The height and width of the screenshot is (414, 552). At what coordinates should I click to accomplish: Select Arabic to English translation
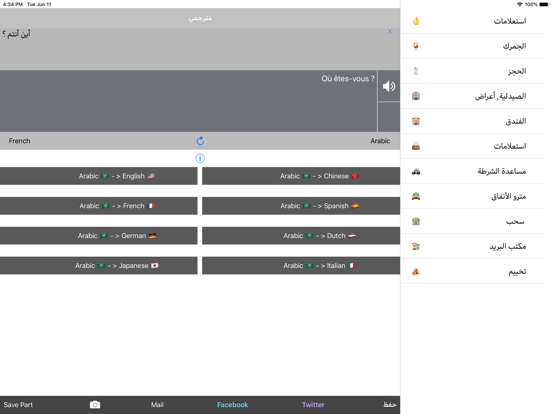[x=99, y=176]
